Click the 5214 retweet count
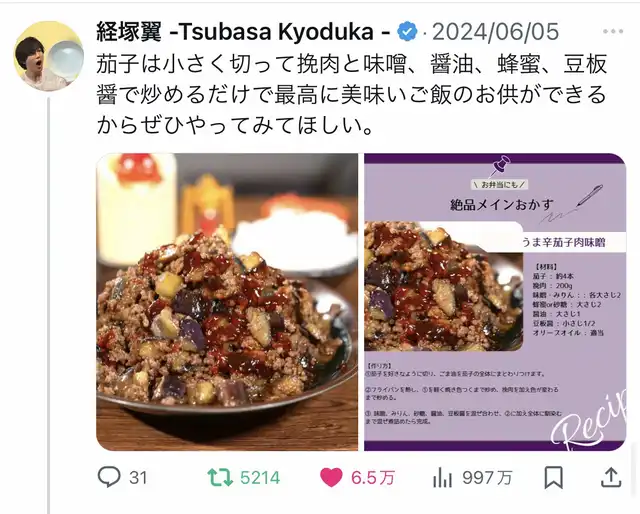 coord(260,477)
